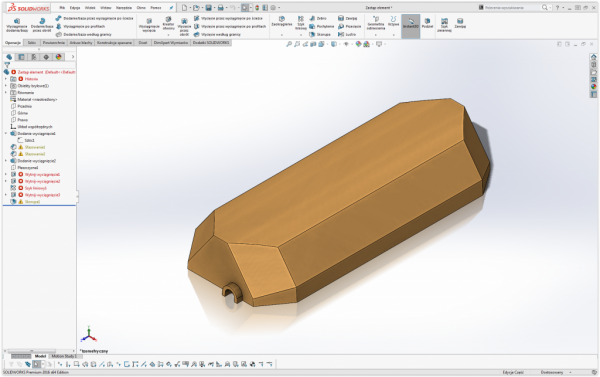
Task: Click the Shell (Skorupa) tool
Action: (x=320, y=34)
